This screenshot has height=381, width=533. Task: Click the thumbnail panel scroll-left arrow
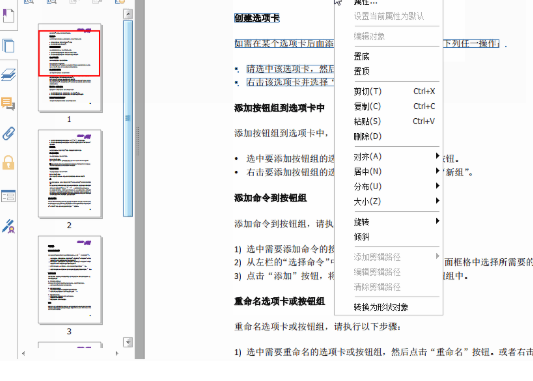[x=23, y=353]
